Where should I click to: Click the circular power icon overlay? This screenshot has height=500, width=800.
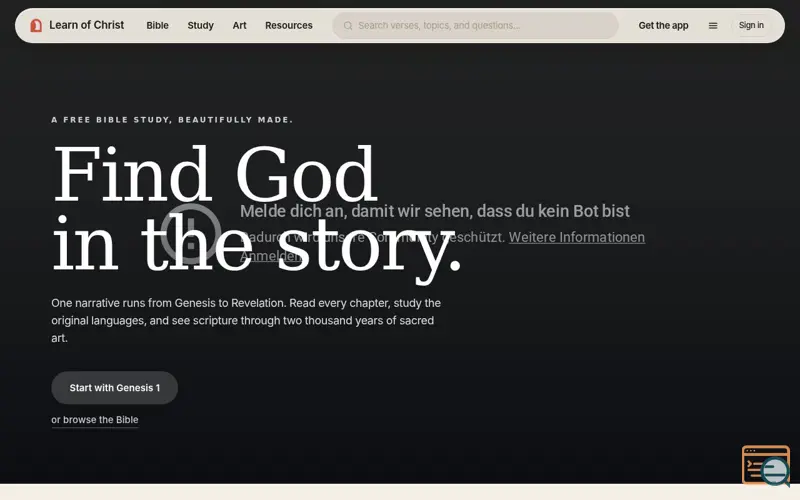[x=191, y=234]
